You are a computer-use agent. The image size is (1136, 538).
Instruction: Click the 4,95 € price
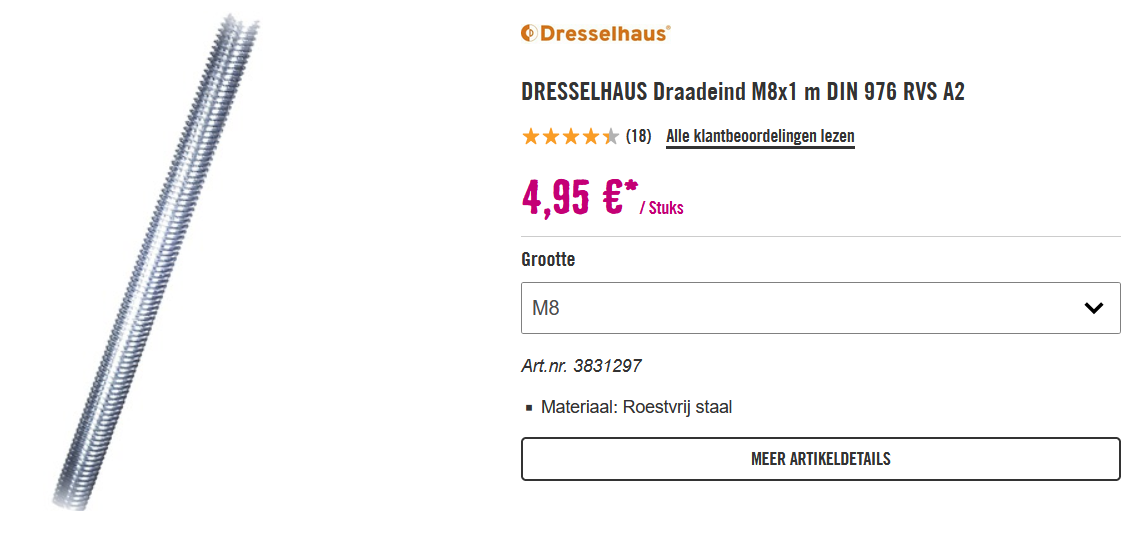point(572,198)
